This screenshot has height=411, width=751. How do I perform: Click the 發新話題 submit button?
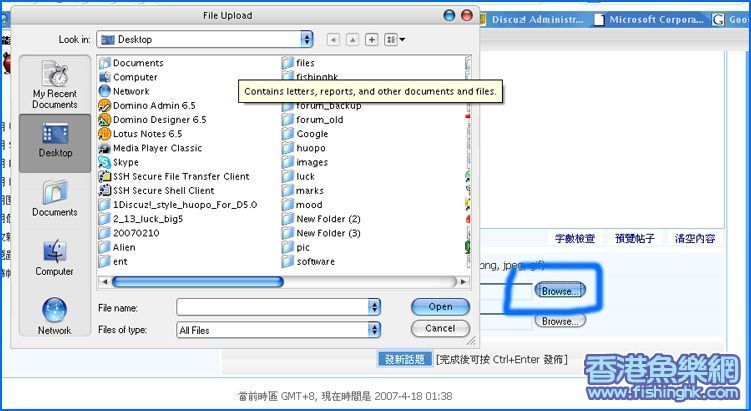[405, 359]
